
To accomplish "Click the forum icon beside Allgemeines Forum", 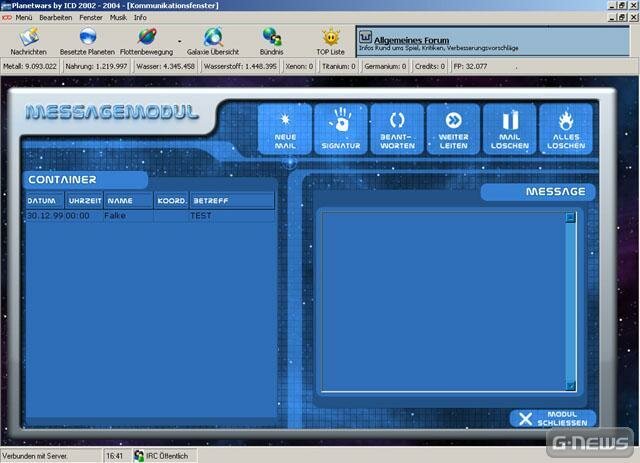I will (x=365, y=37).
